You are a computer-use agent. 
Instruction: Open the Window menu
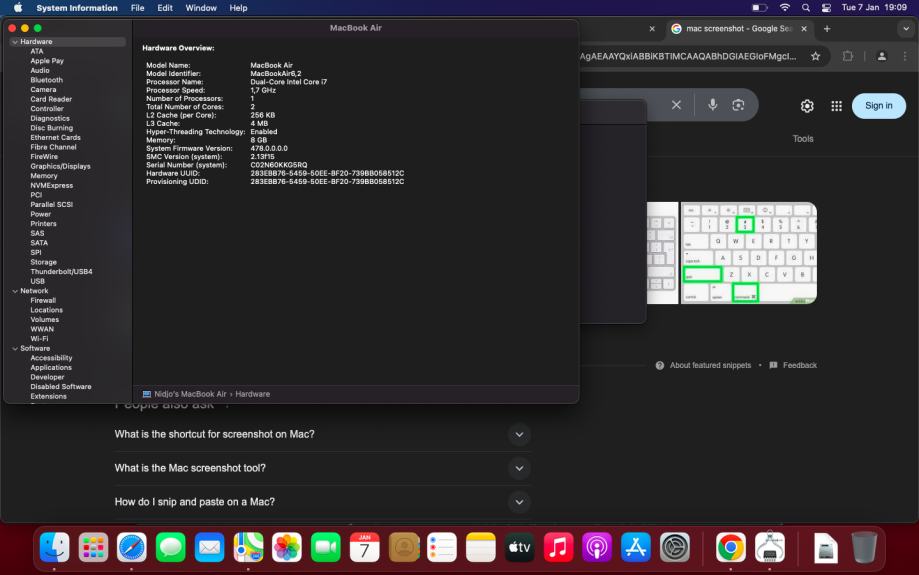click(x=201, y=8)
